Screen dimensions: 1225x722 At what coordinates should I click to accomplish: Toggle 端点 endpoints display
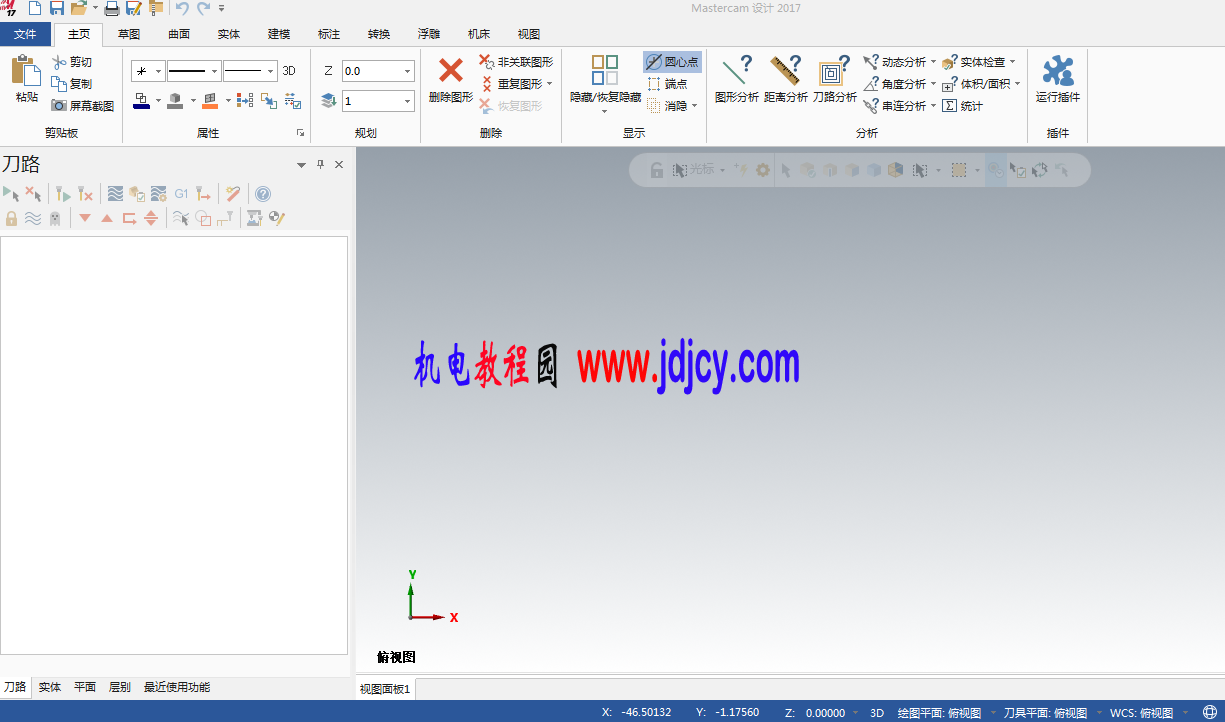(x=667, y=84)
